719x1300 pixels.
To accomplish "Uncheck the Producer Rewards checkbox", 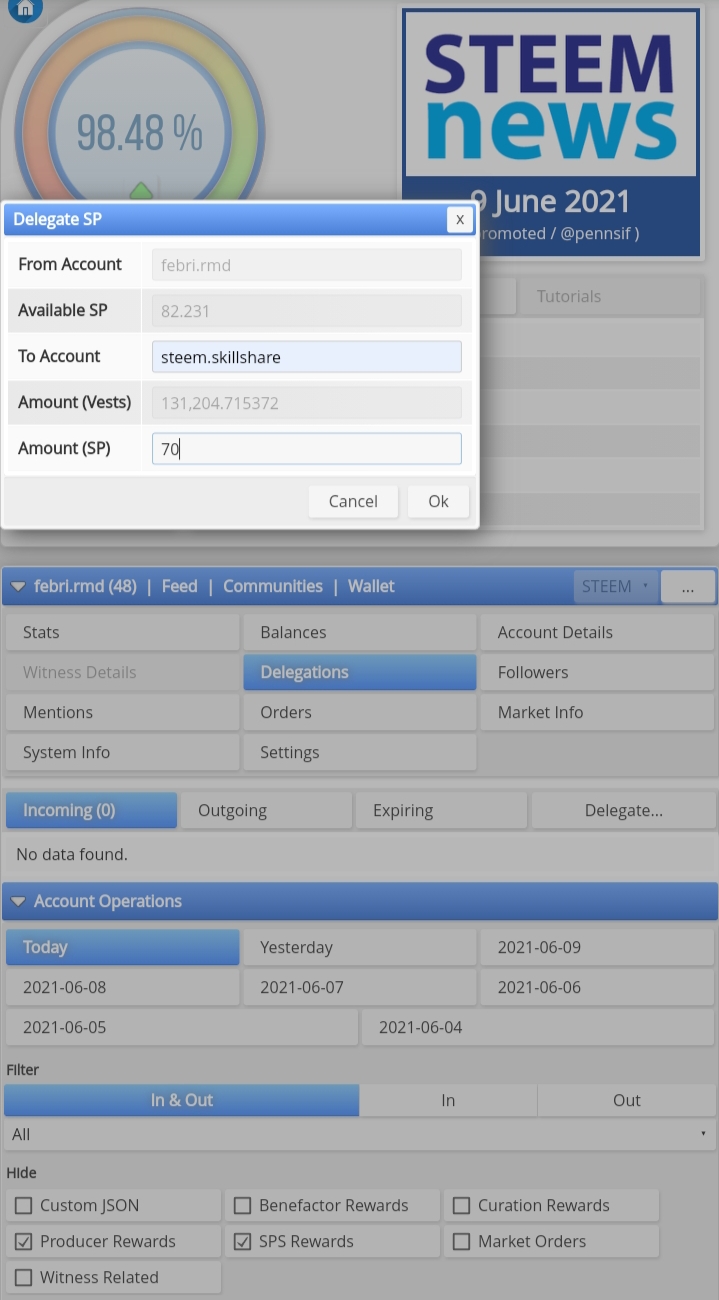I will 24,1242.
